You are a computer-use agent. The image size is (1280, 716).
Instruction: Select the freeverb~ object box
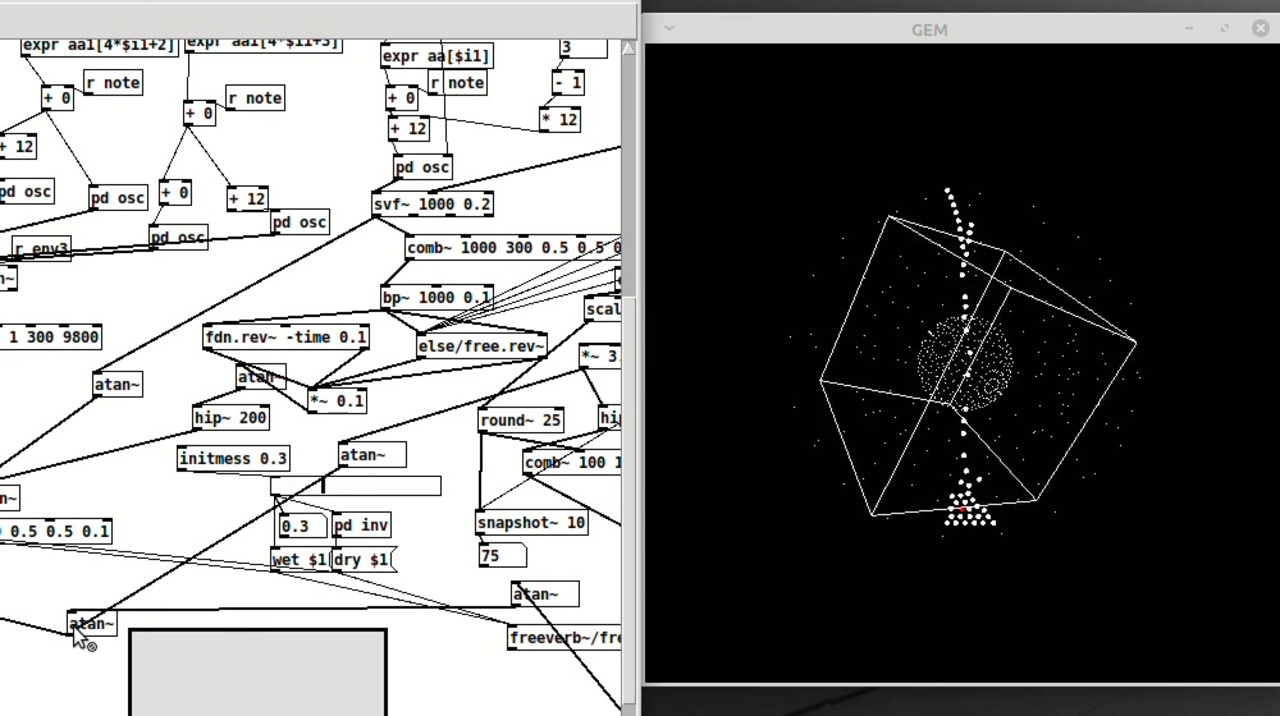(x=565, y=637)
